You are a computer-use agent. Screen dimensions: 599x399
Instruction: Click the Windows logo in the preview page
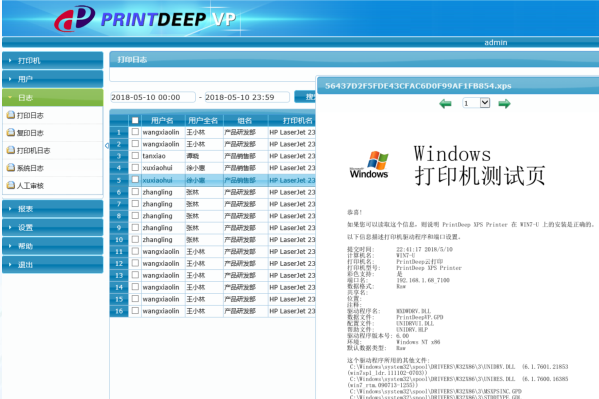[369, 165]
